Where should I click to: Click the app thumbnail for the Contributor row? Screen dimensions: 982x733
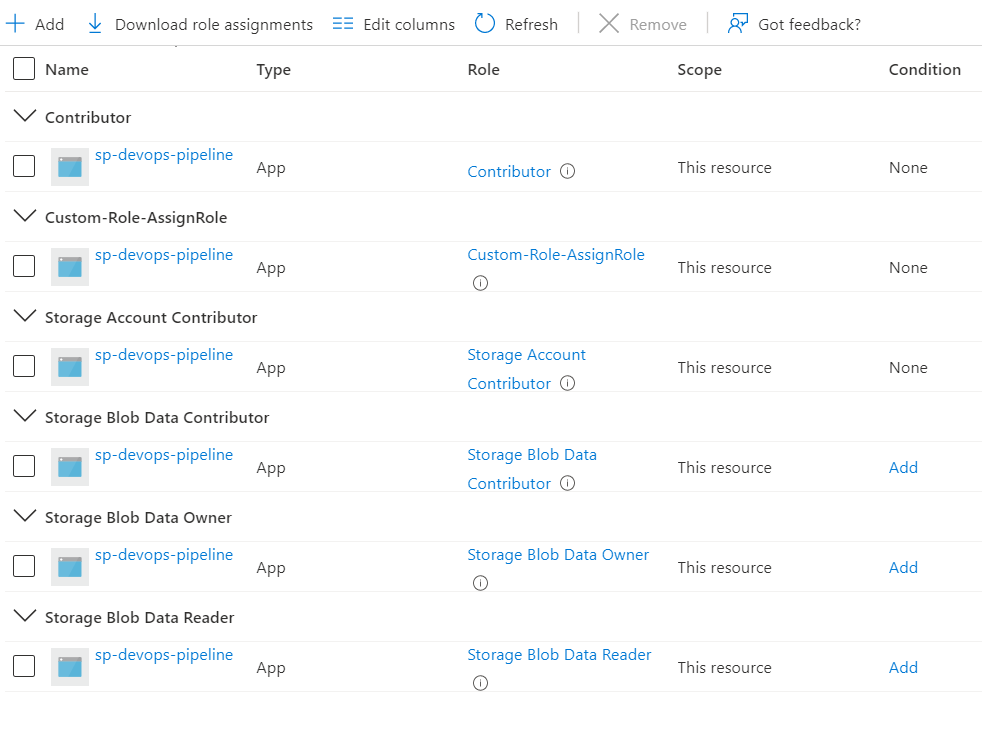pos(69,166)
